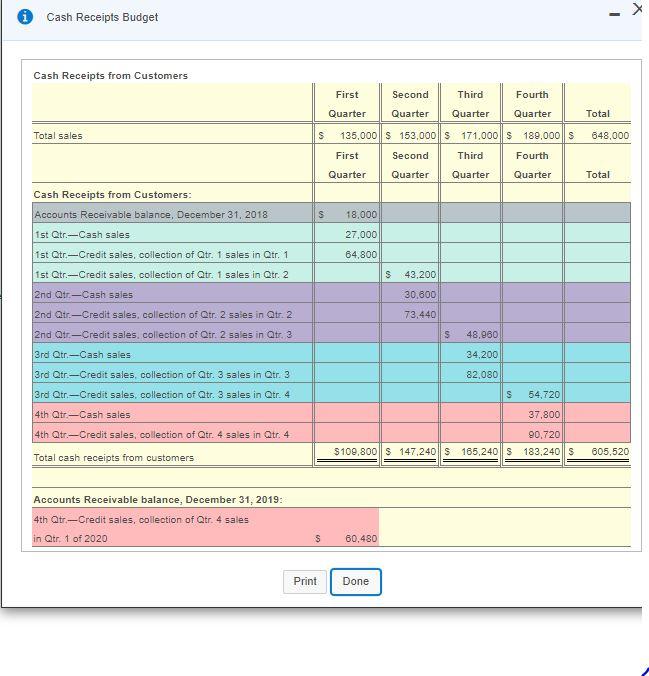The width and height of the screenshot is (649, 676).
Task: Click the 135,000 first quarter total sales value
Action: click(x=358, y=135)
